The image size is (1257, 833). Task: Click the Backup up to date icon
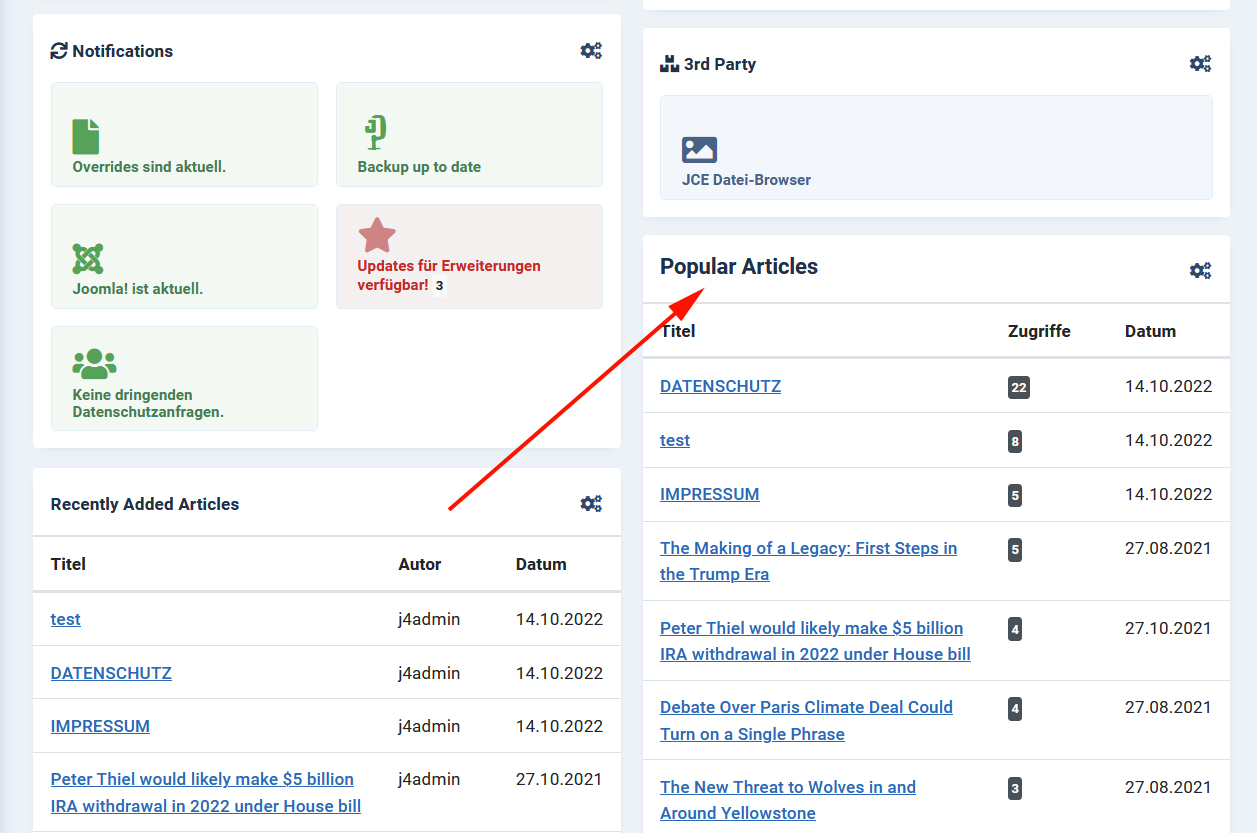coord(375,133)
